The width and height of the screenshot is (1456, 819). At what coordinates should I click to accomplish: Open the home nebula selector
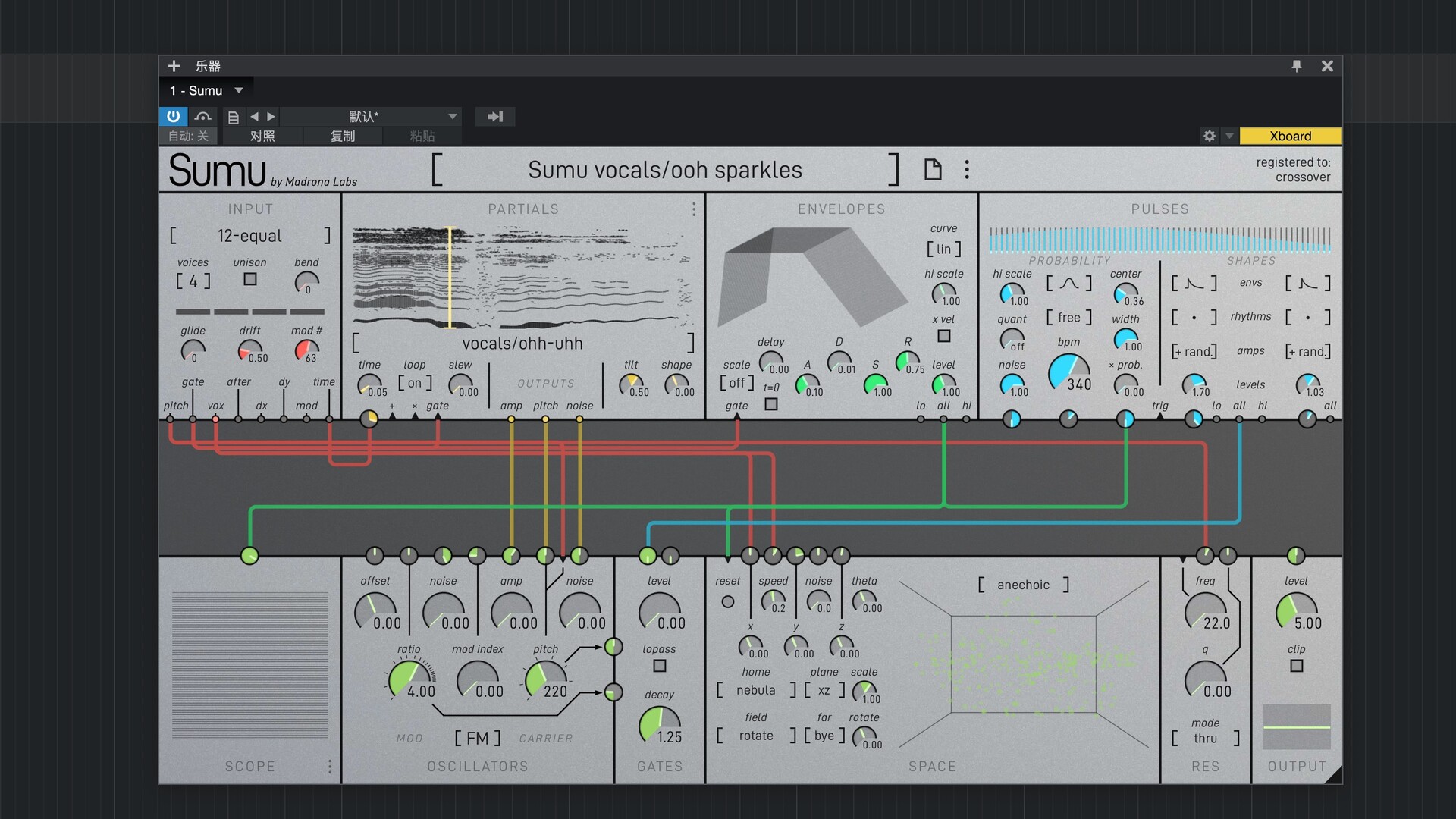756,691
